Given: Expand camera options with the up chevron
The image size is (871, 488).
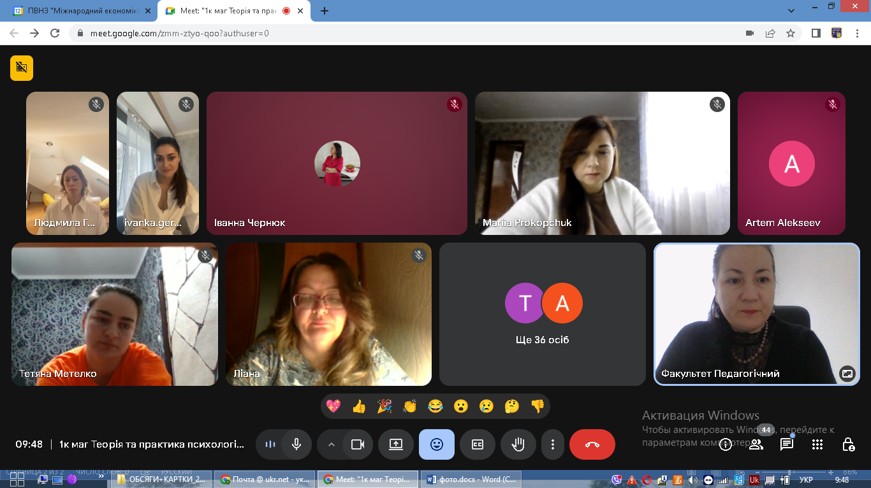Looking at the screenshot, I should click(331, 444).
